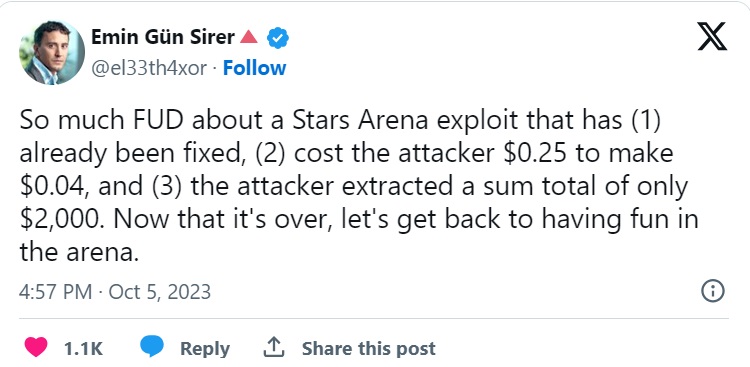The image size is (750, 367).
Task: Click the words Stars Arena in the tweet
Action: (360, 121)
